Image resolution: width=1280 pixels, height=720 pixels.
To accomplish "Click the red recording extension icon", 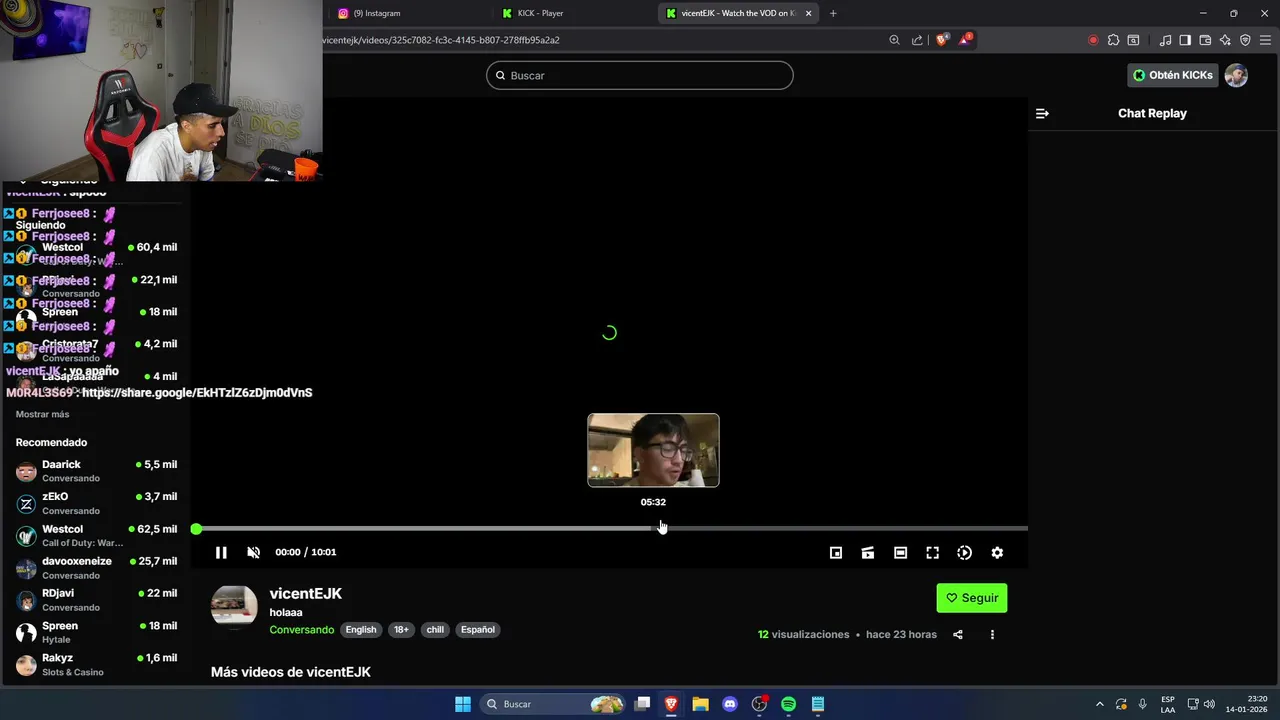I will click(1093, 40).
